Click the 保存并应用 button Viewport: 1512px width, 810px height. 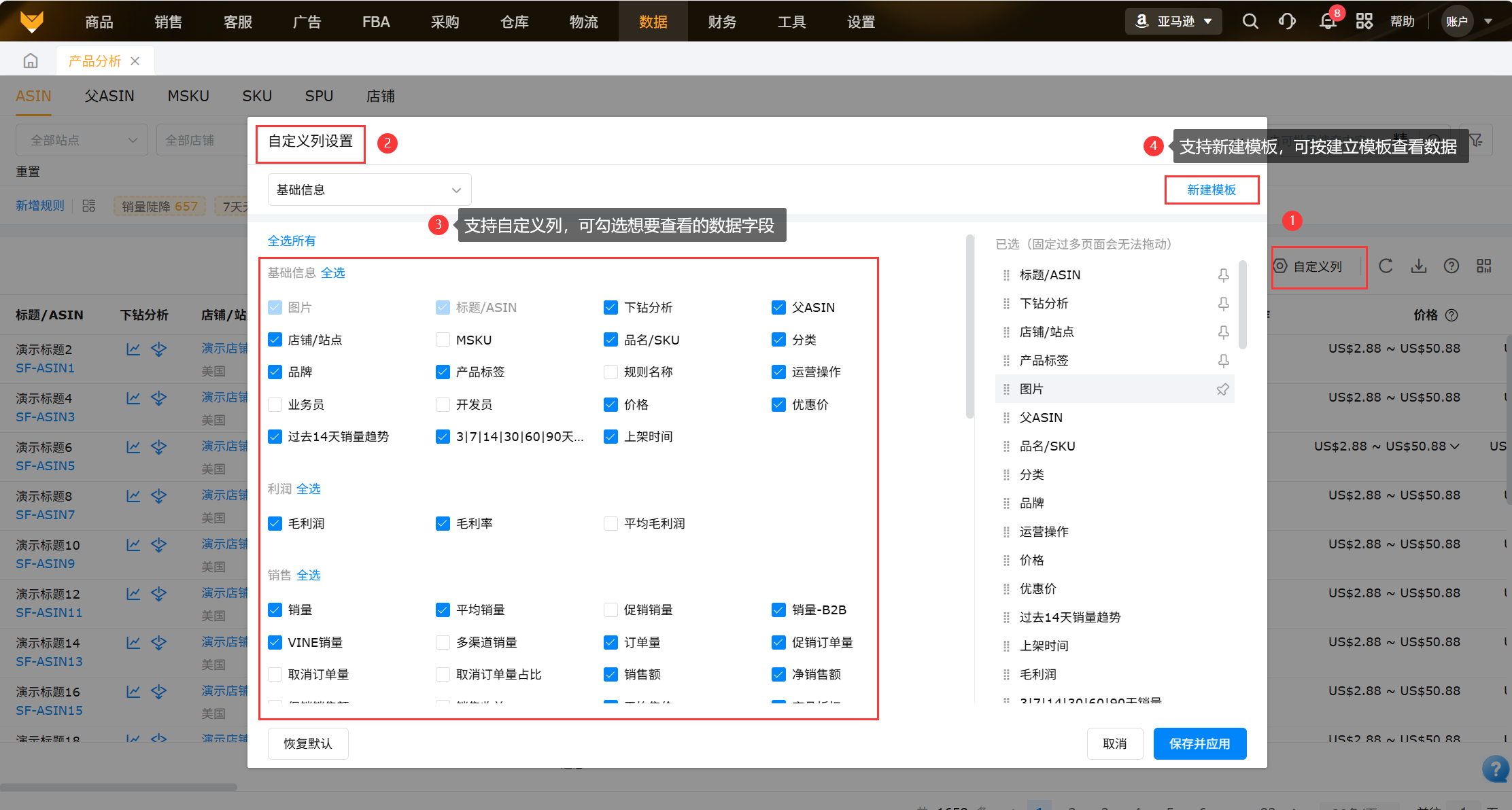coord(1199,744)
